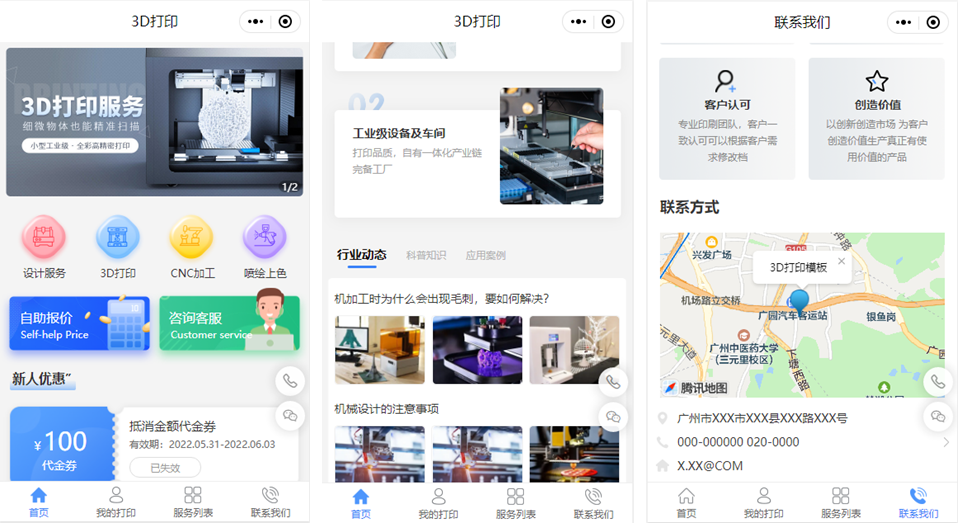Open the purple 喷绘上色 icon
Screen dimensions: 958x523
(265, 236)
